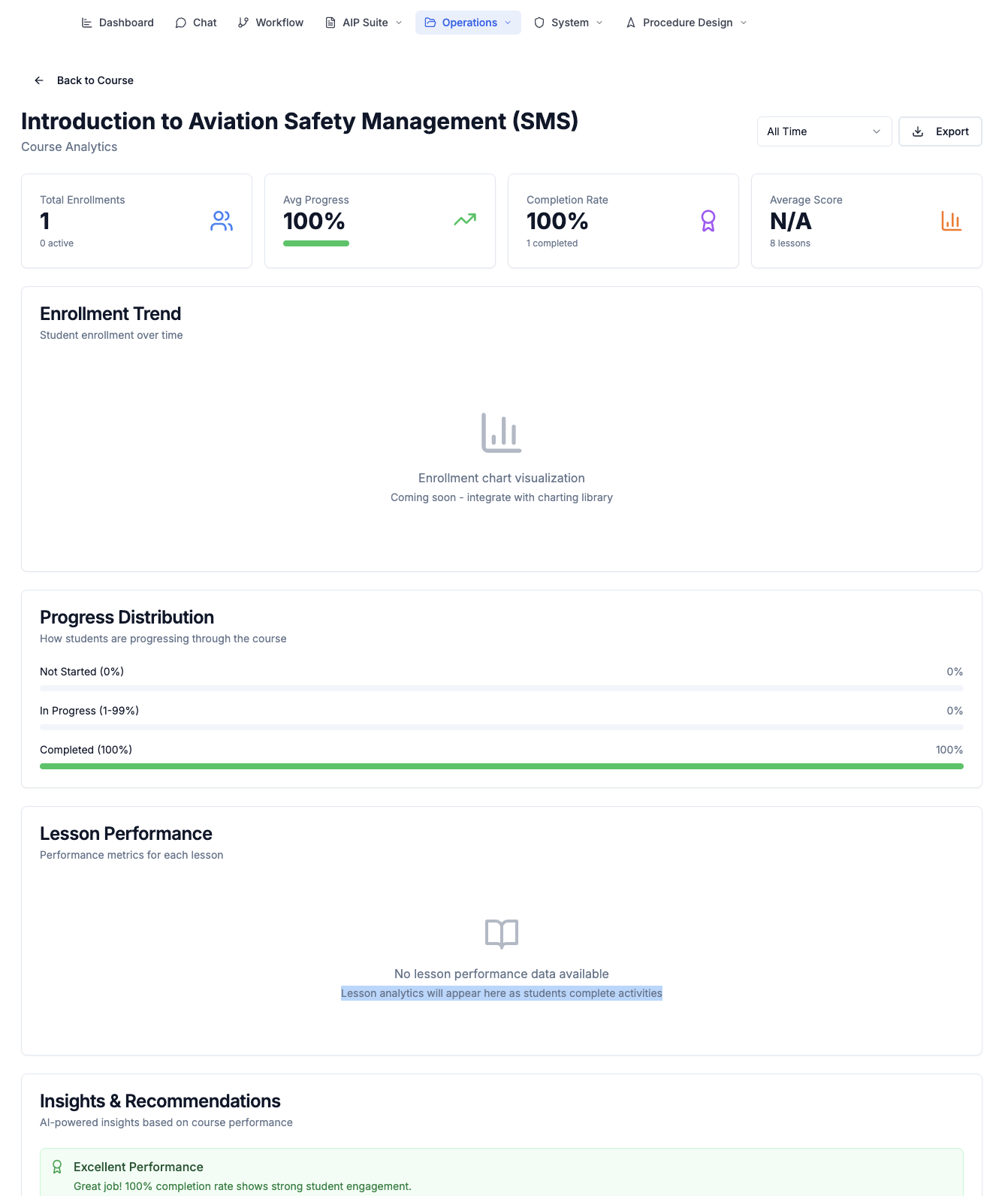Go to the Dashboard nav item

(x=118, y=23)
